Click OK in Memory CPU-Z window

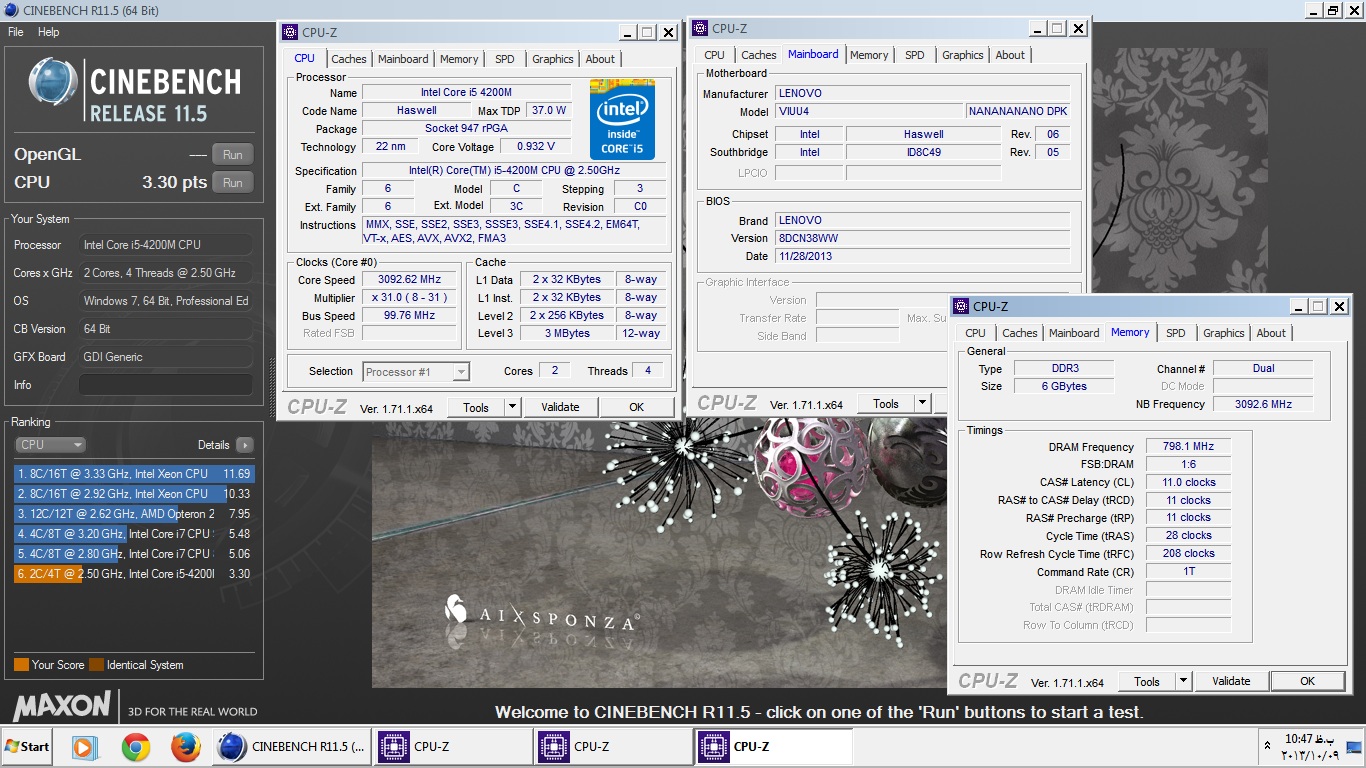coord(1307,681)
